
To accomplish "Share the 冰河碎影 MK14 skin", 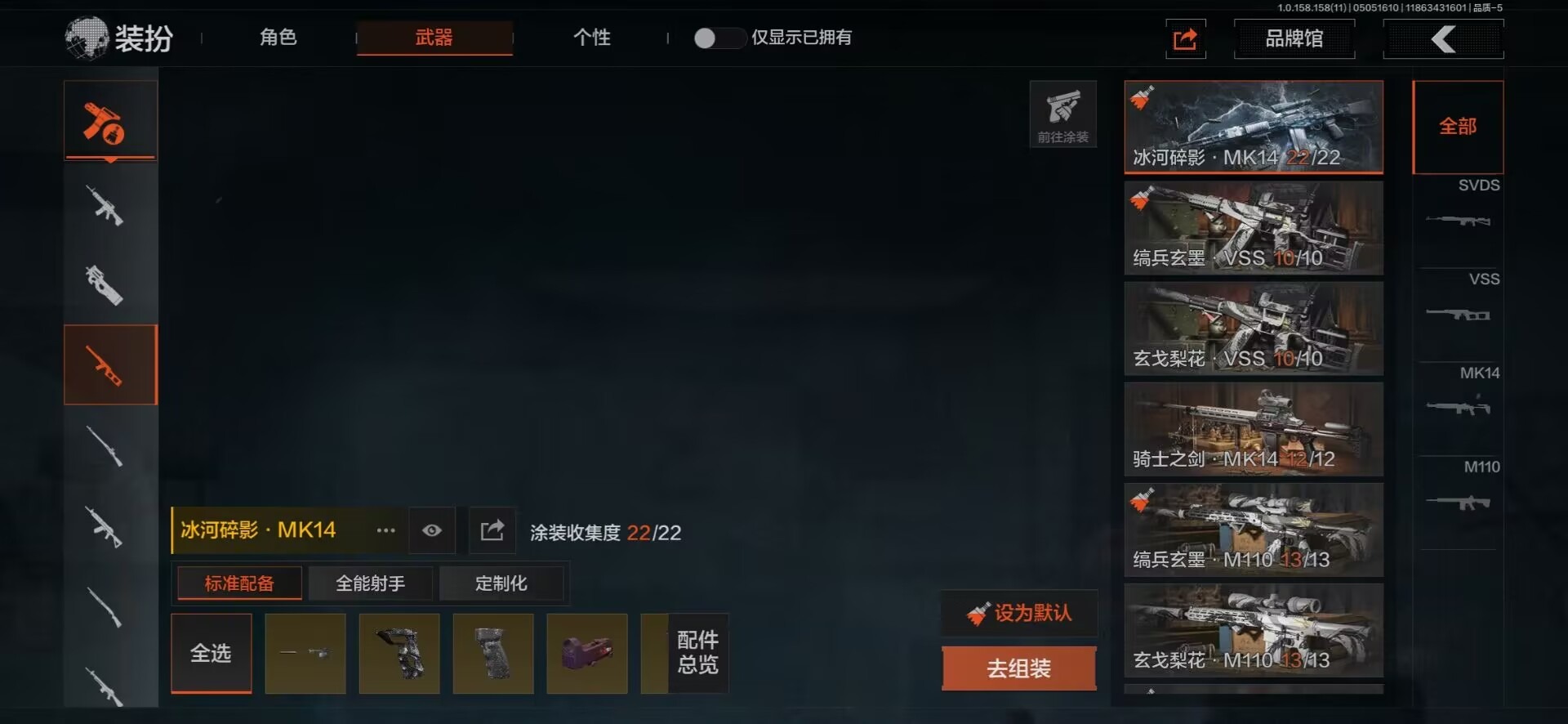I will tap(492, 530).
